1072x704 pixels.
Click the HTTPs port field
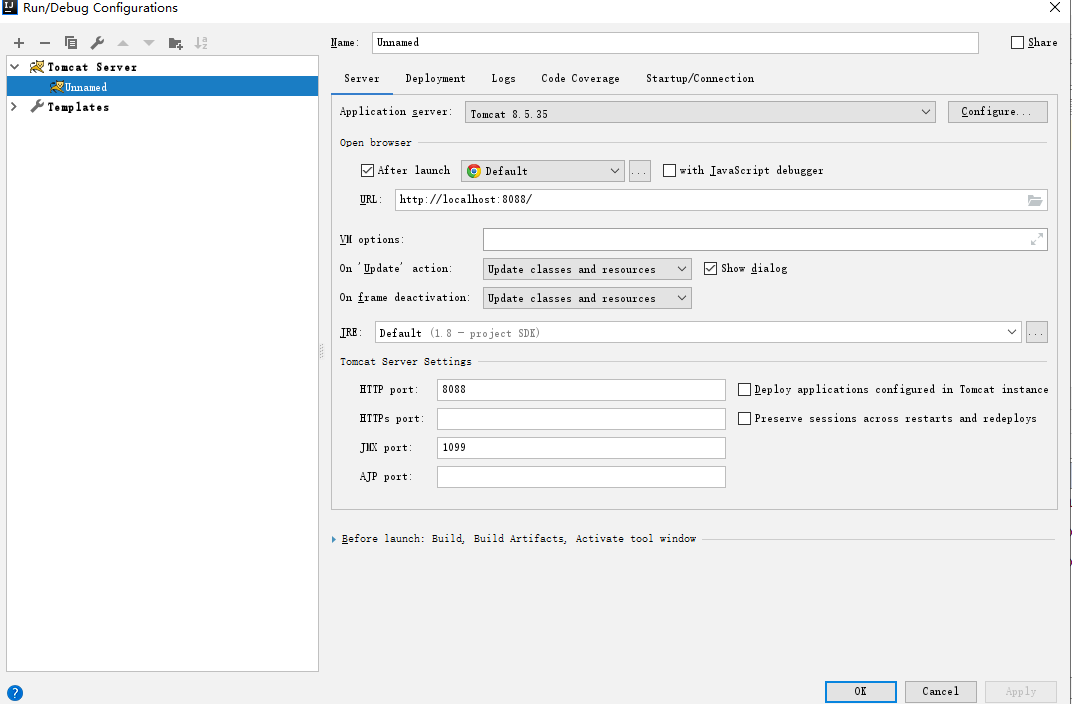click(x=581, y=418)
